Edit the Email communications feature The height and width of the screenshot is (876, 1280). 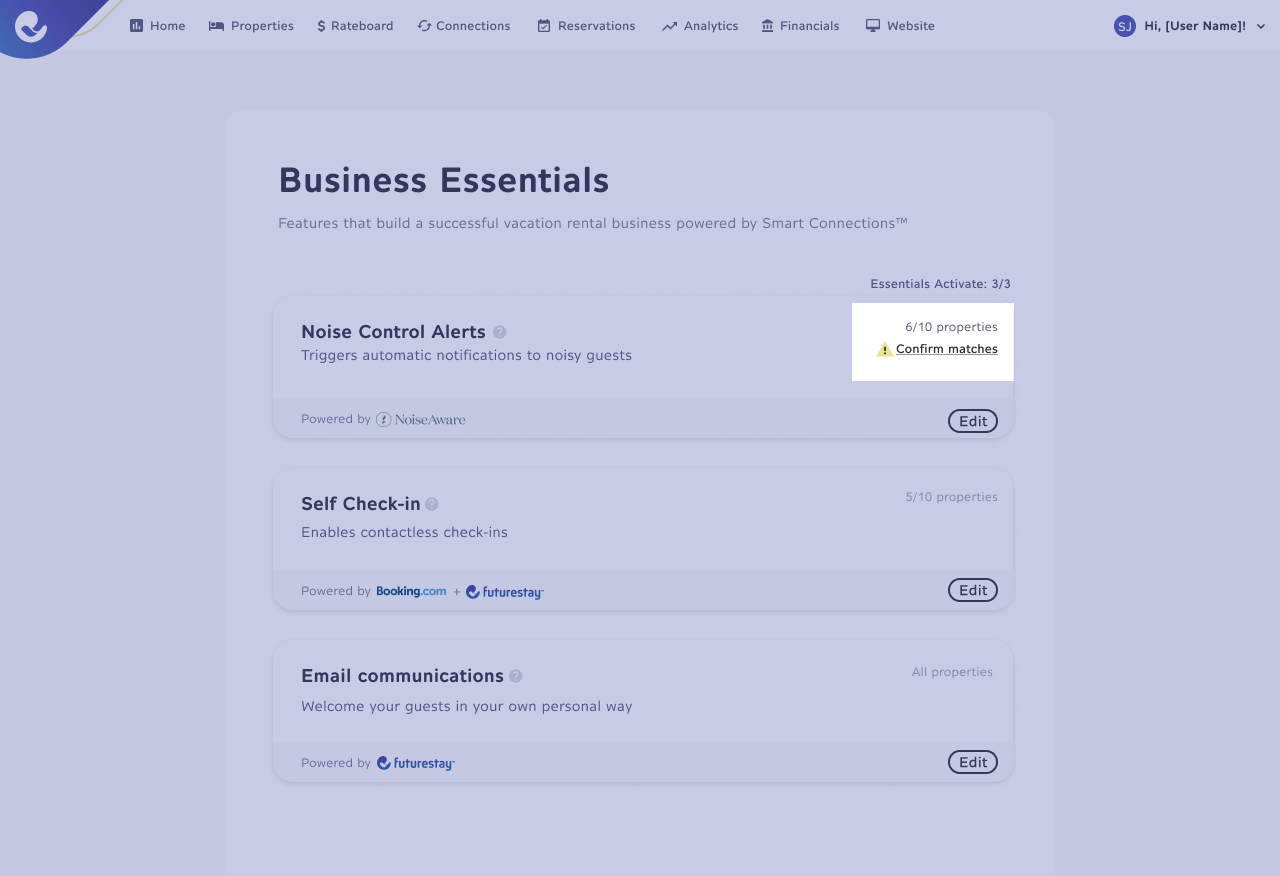point(973,762)
